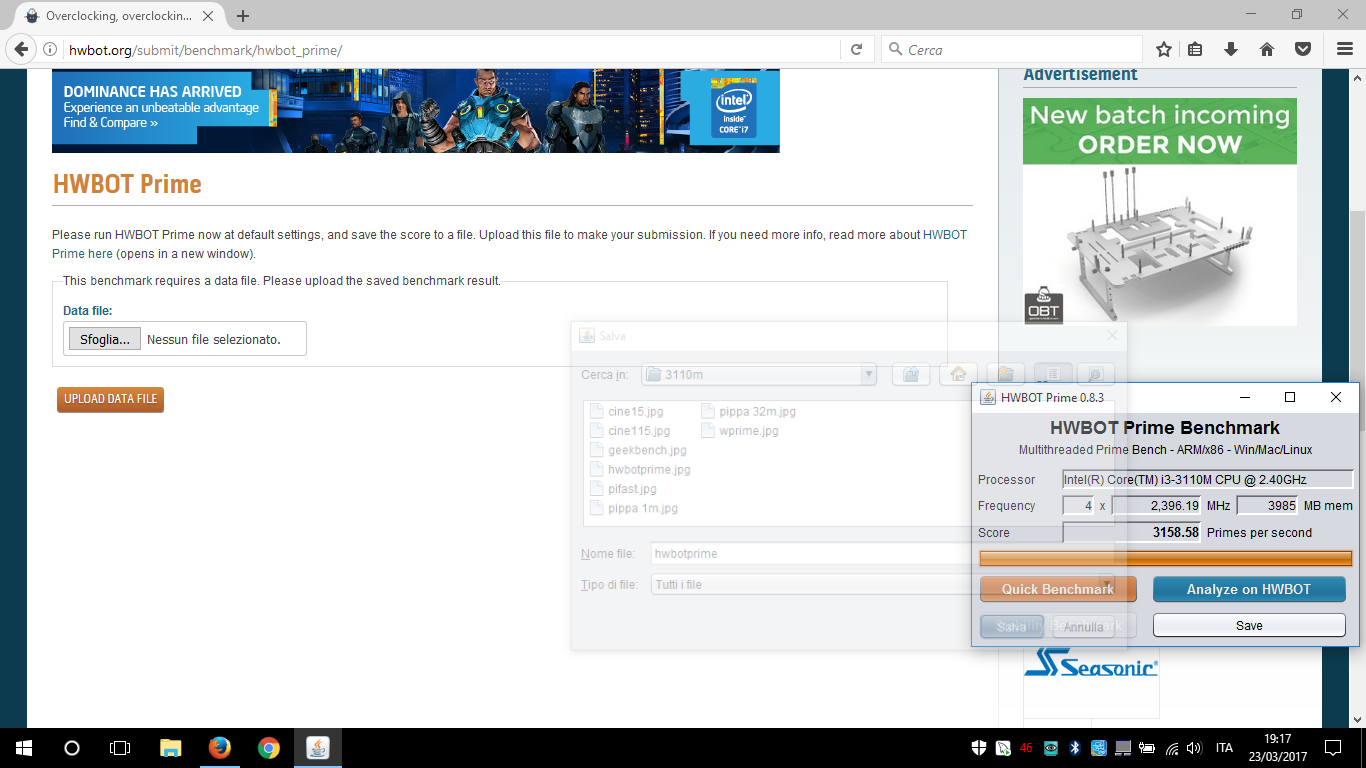Select geekbench.jpg in file list
1366x768 pixels.
tap(638, 450)
